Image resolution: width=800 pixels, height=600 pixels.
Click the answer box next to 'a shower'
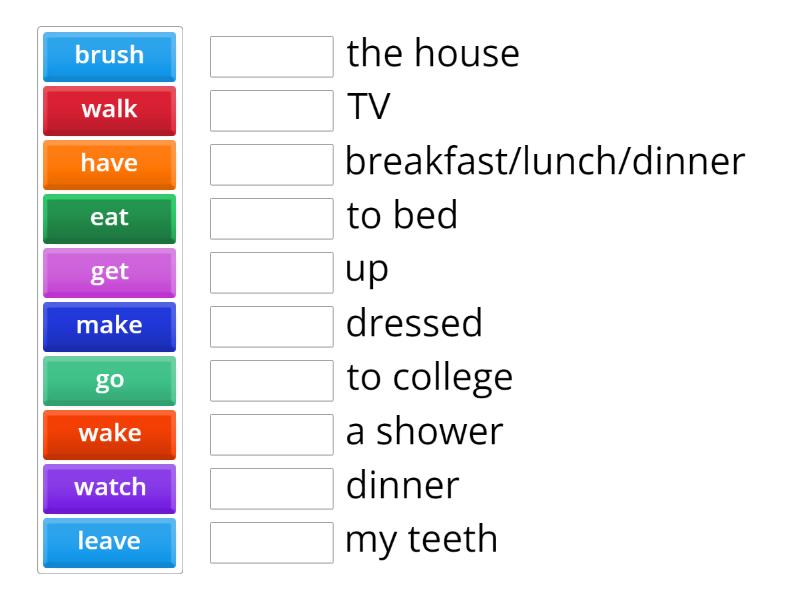pos(271,433)
